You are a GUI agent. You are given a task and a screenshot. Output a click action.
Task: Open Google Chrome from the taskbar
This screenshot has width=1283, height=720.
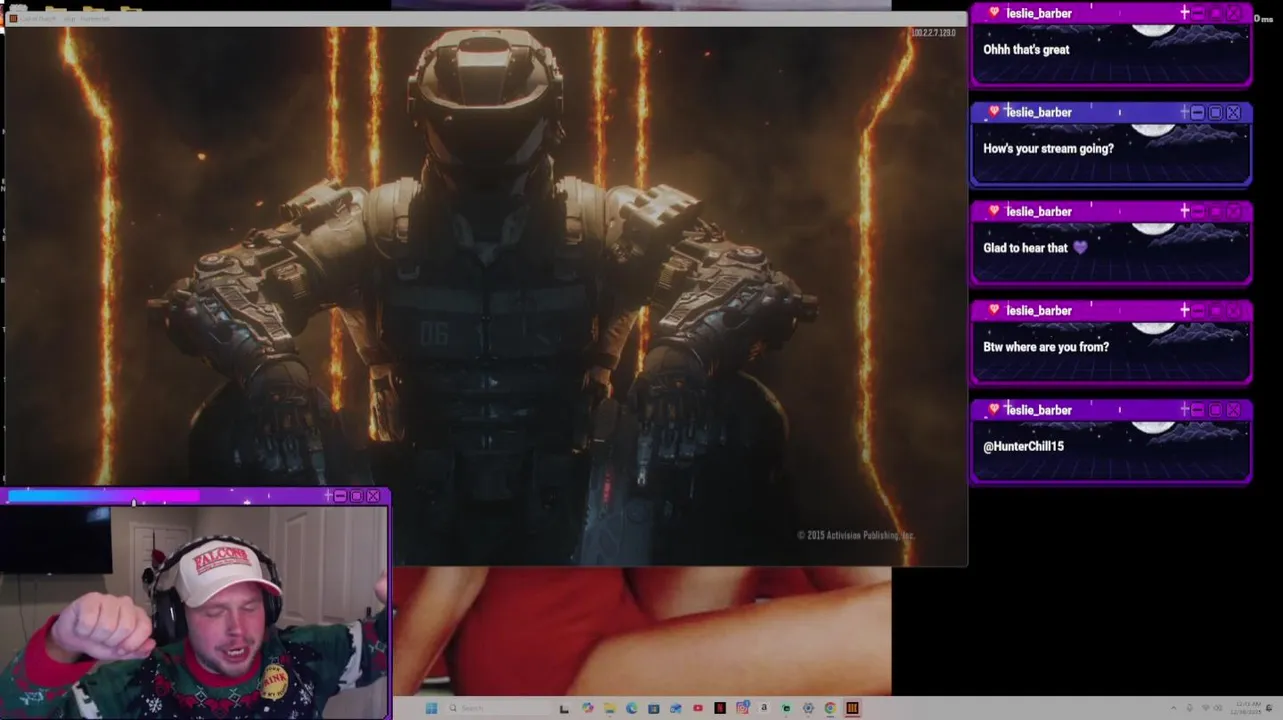(x=830, y=708)
